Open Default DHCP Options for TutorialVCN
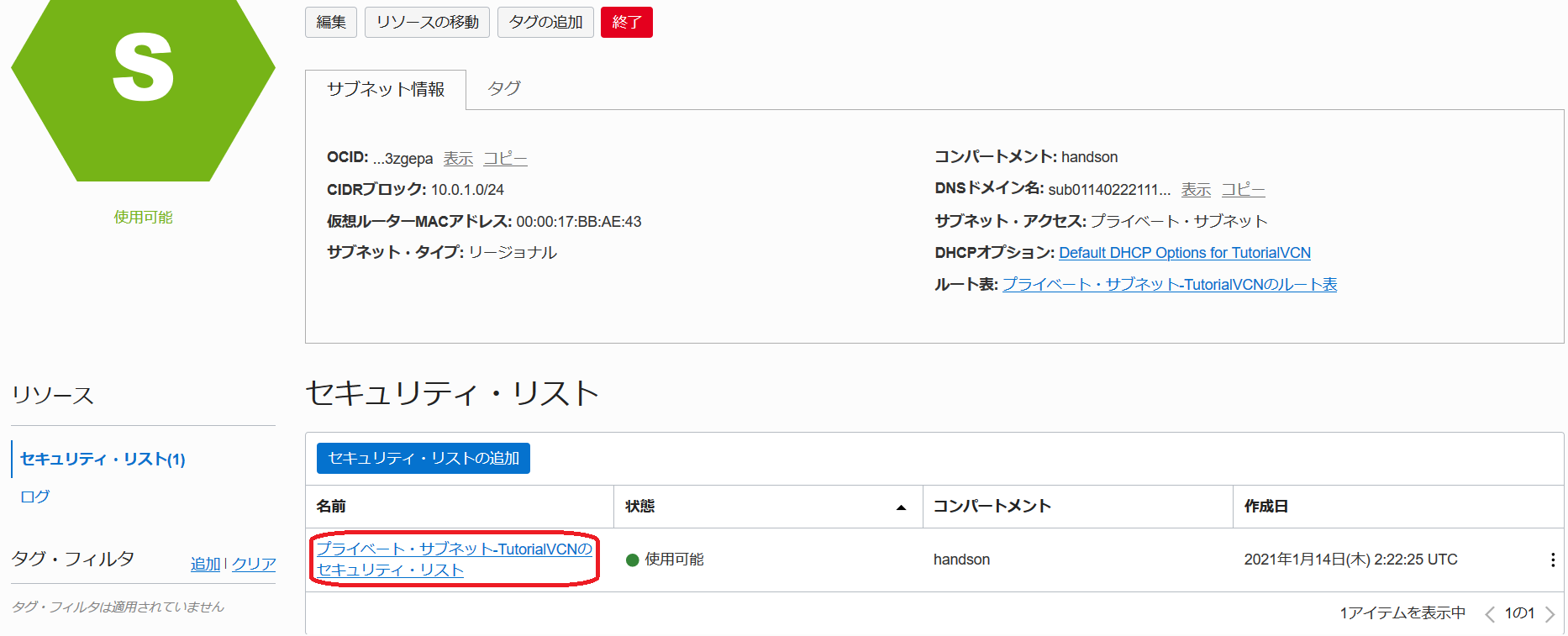1568x636 pixels. point(1184,253)
